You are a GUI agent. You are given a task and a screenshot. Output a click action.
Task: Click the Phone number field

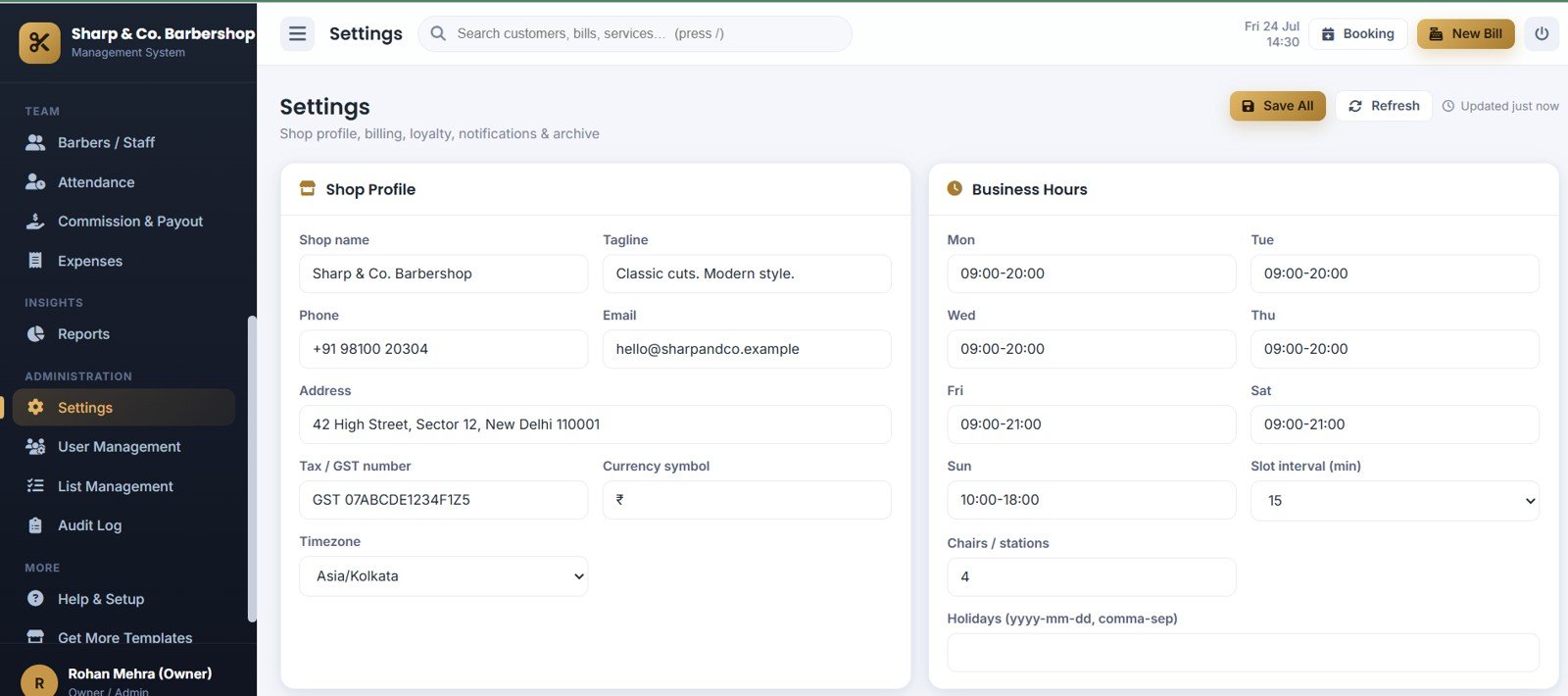pyautogui.click(x=444, y=349)
